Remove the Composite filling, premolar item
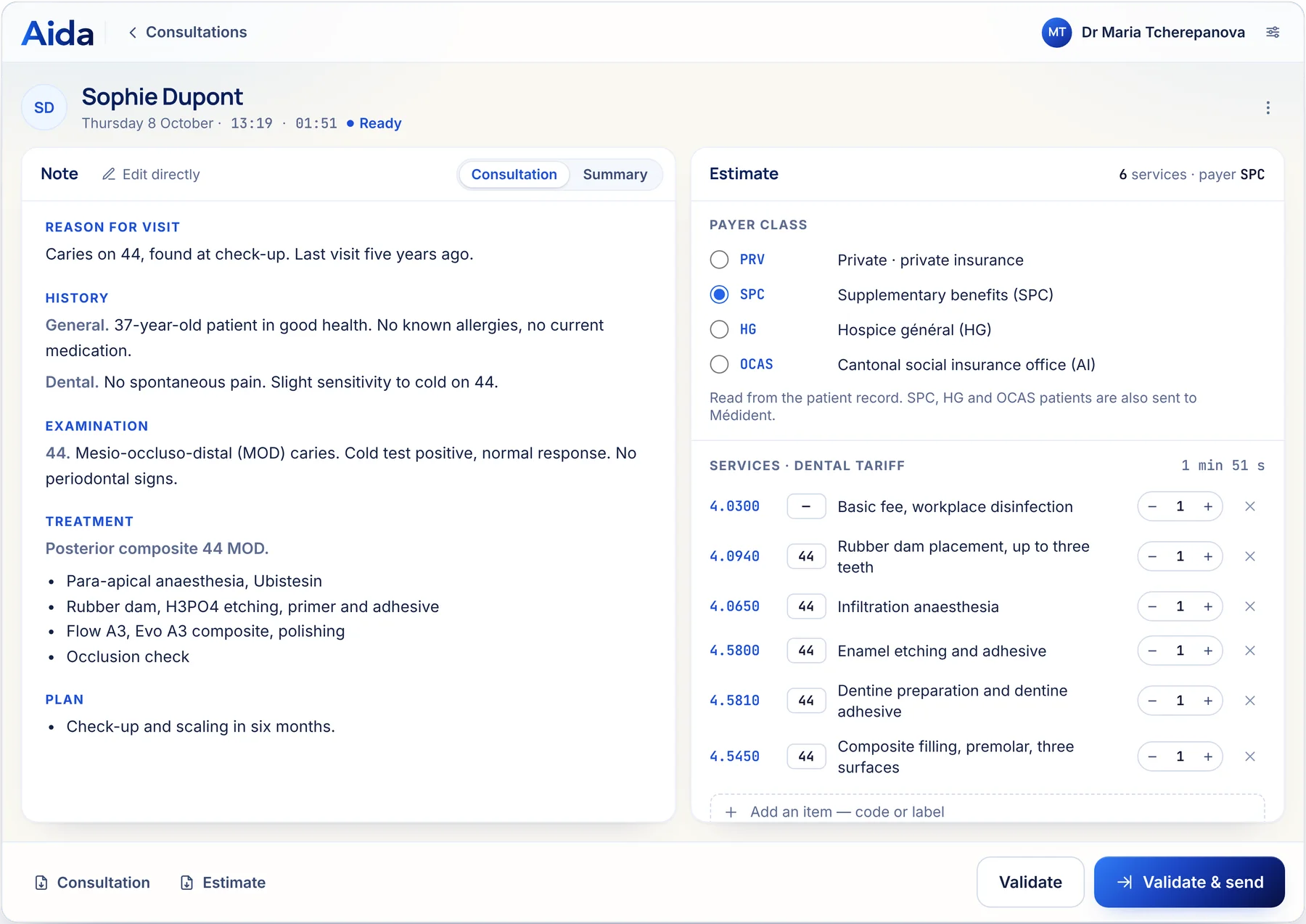Screen dimensions: 1306x924 [x=1249, y=756]
